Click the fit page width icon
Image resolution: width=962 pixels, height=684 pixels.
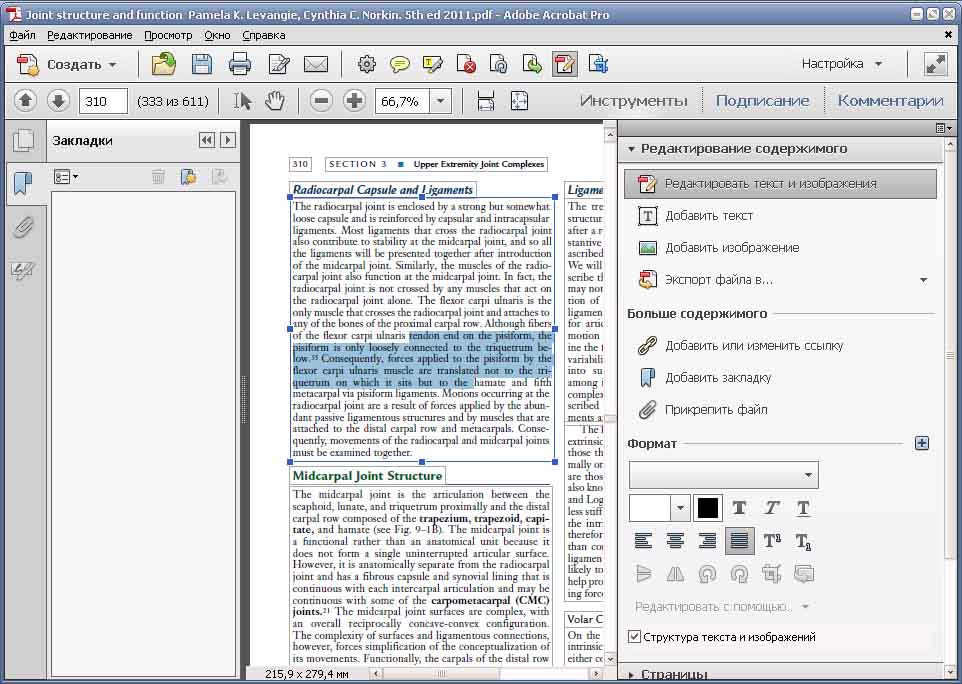click(485, 101)
